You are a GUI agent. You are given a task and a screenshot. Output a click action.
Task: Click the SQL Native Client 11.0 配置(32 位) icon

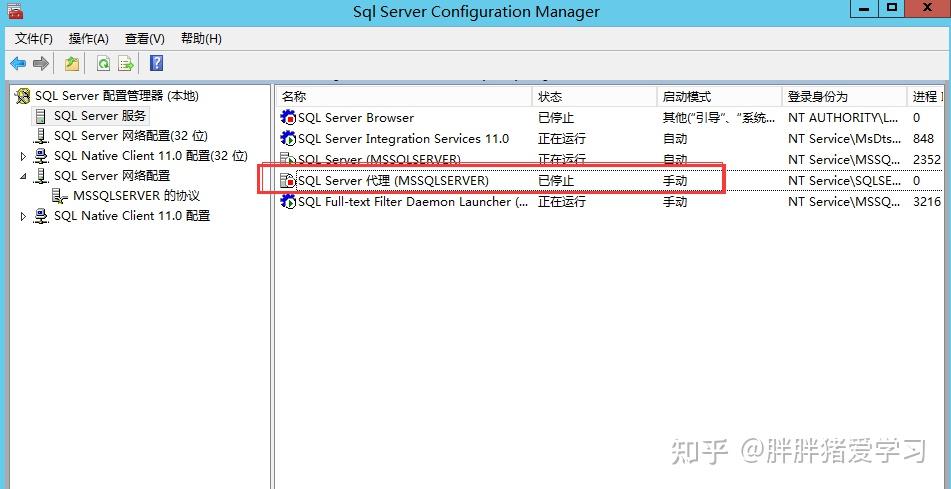coord(41,156)
